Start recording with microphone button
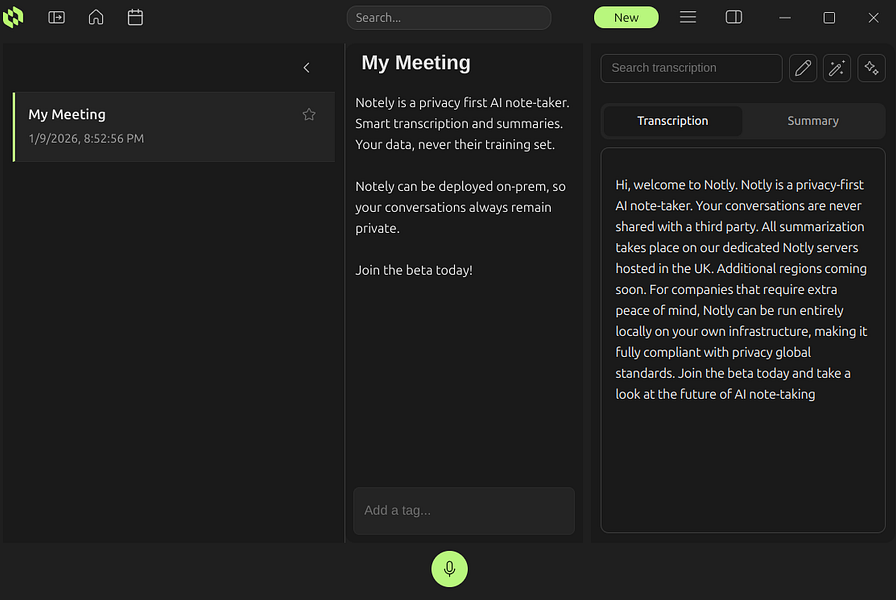This screenshot has height=600, width=896. [x=449, y=569]
